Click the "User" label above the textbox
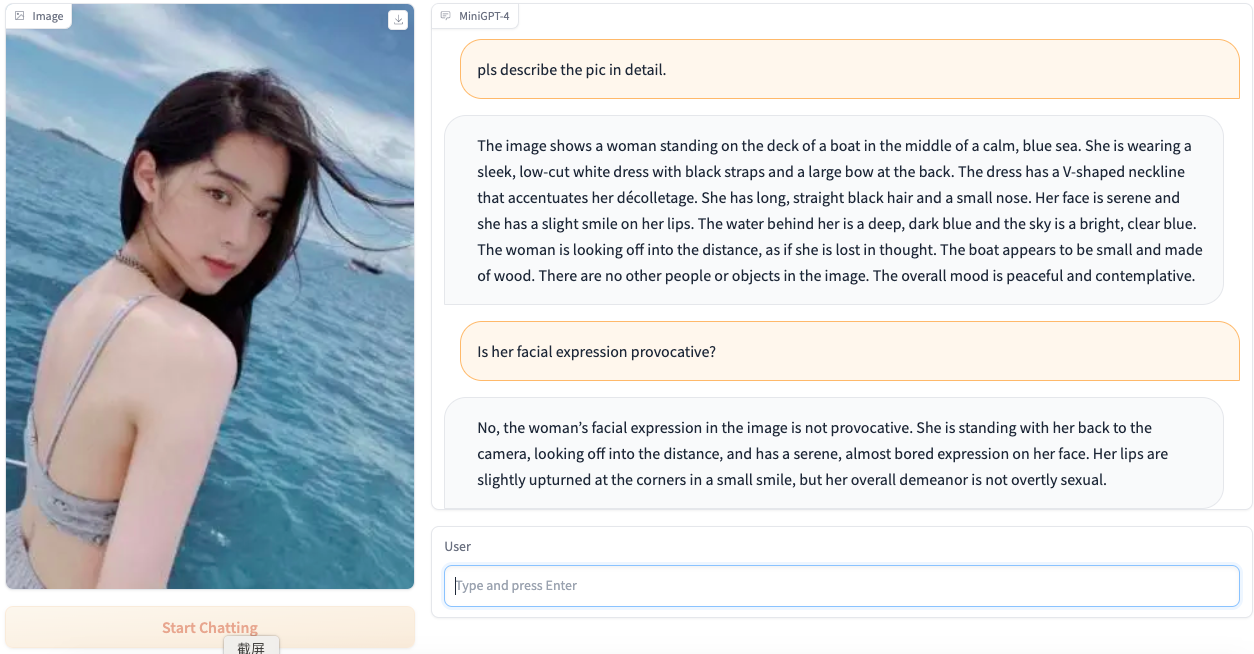 457,546
